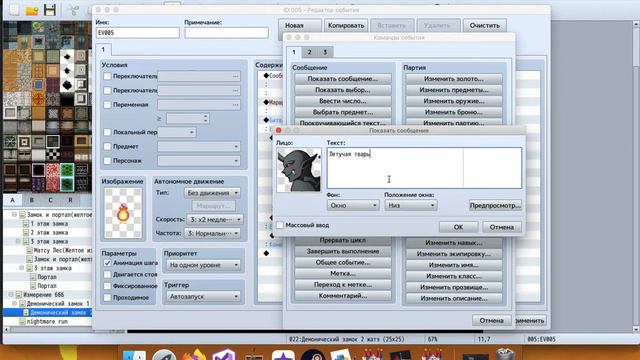Enable the 'Локальный пер' condition checkbox

(x=107, y=132)
